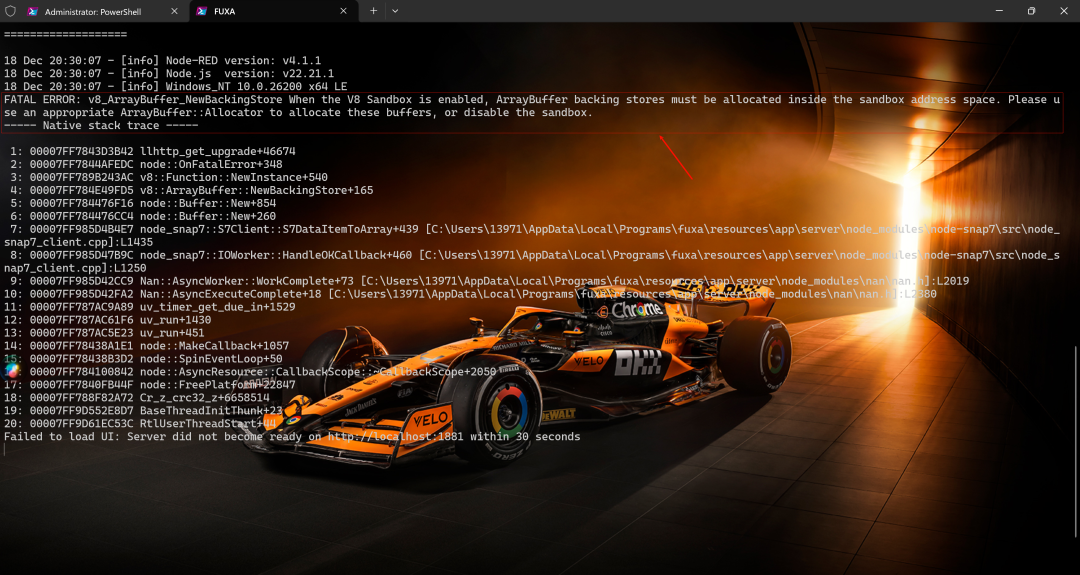
Task: Click stack line uv_run+1430
Action: click(x=107, y=320)
